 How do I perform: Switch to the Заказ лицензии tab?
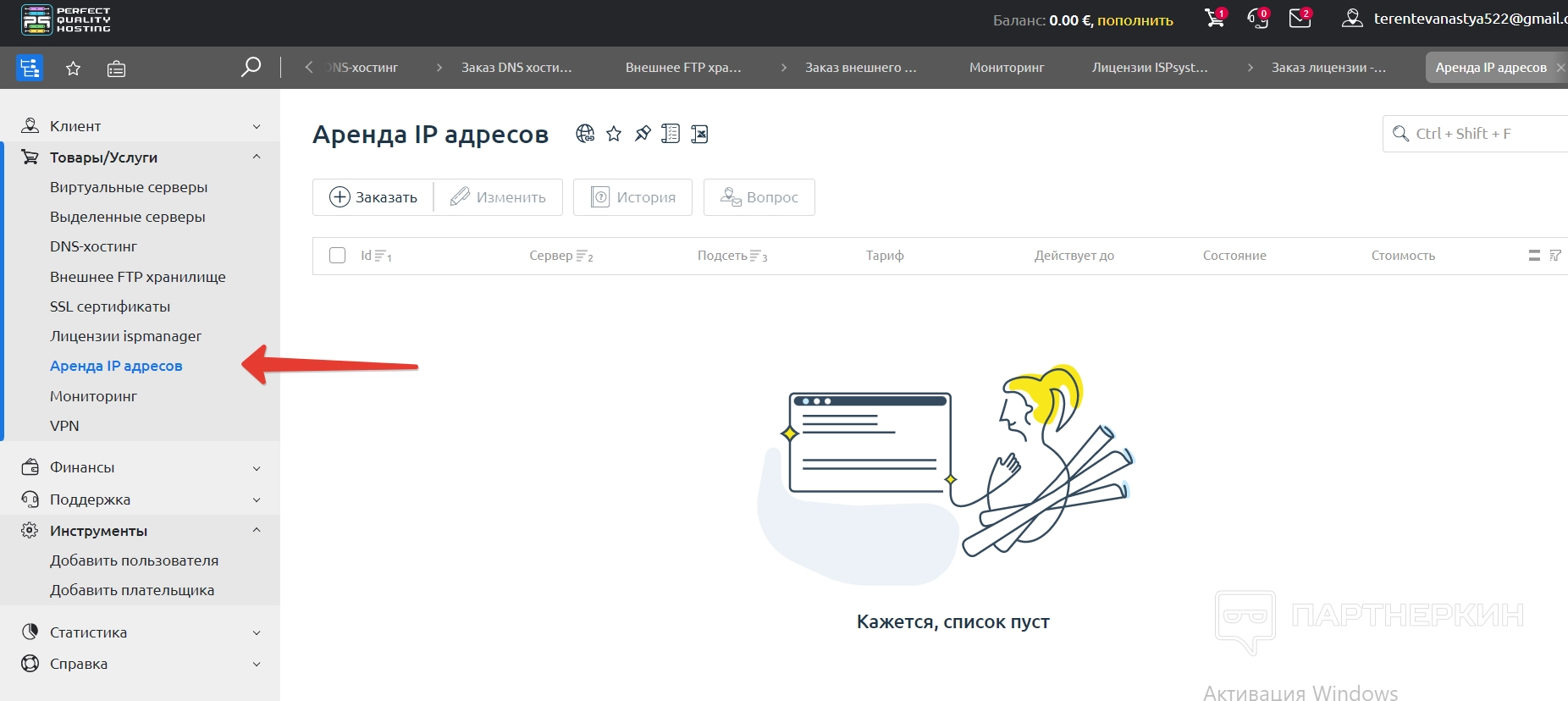click(1328, 68)
